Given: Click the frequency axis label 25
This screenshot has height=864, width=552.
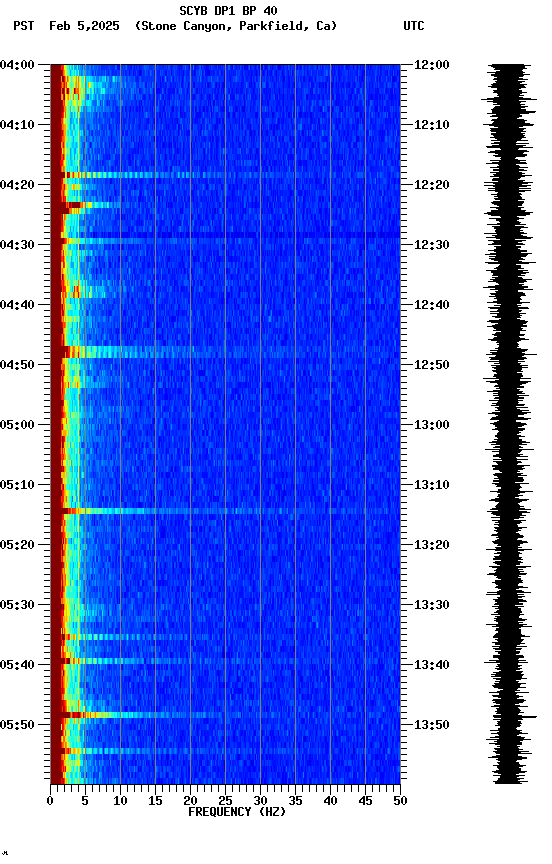Looking at the screenshot, I should tap(225, 801).
